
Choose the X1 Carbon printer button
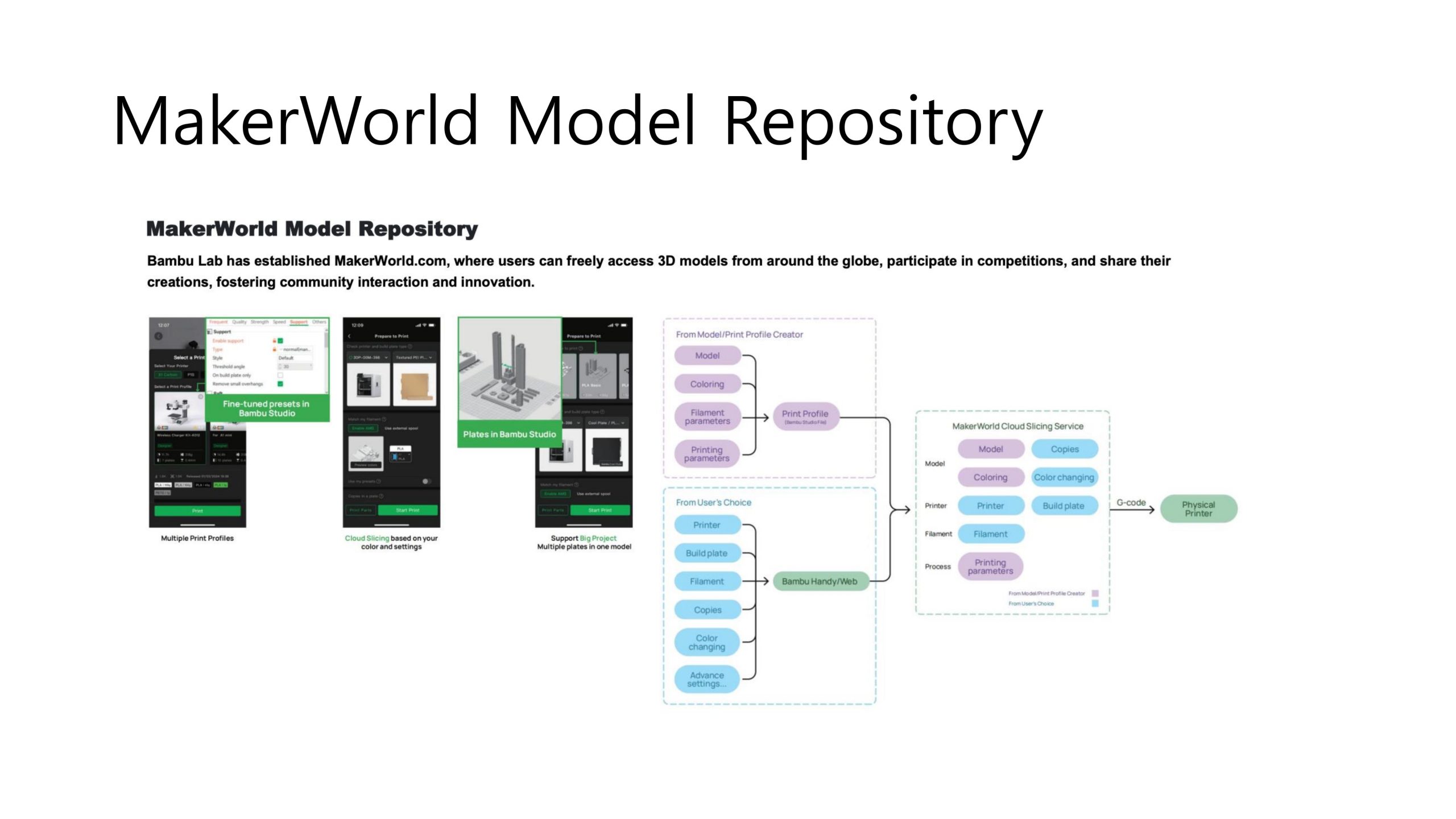(168, 375)
